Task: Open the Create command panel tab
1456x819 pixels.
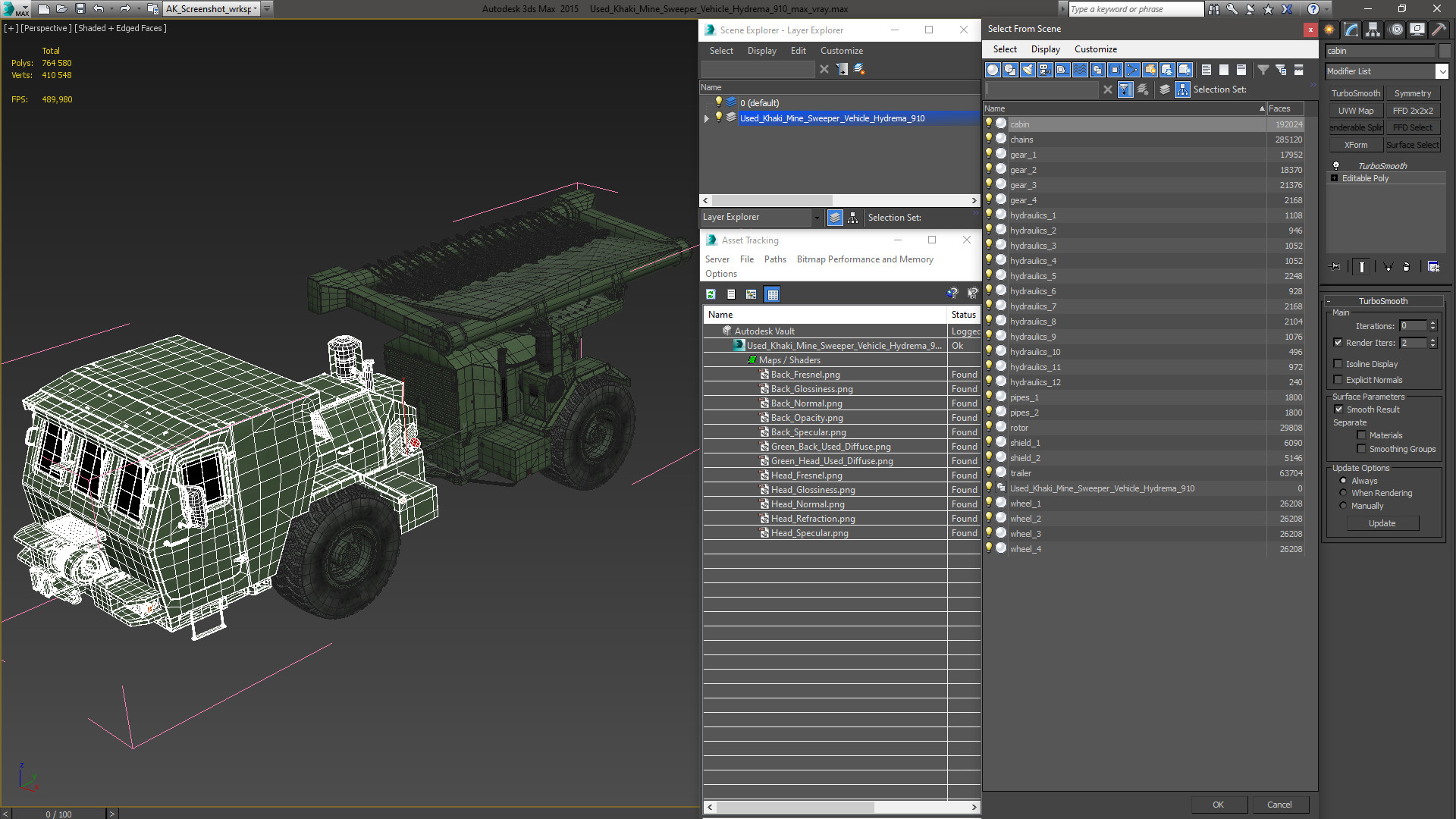Action: 1329,30
